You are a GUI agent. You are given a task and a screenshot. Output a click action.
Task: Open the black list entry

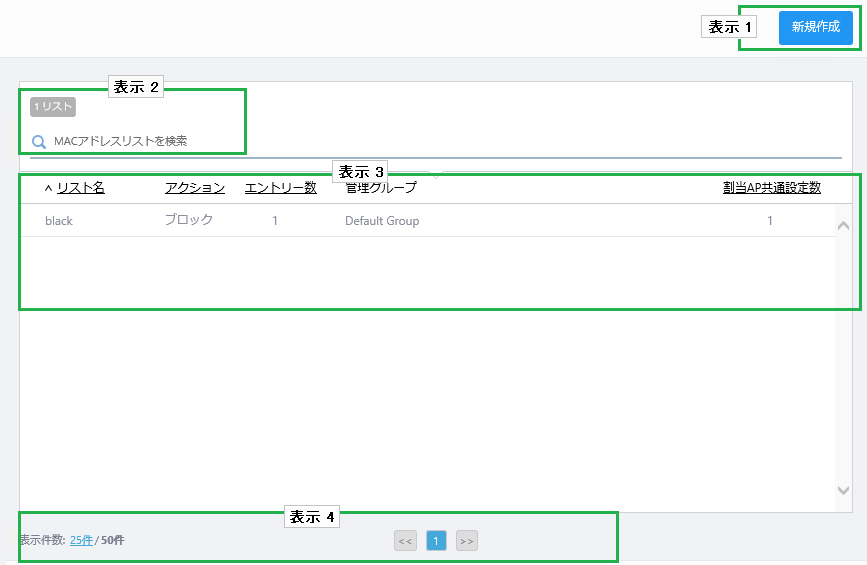(x=59, y=221)
